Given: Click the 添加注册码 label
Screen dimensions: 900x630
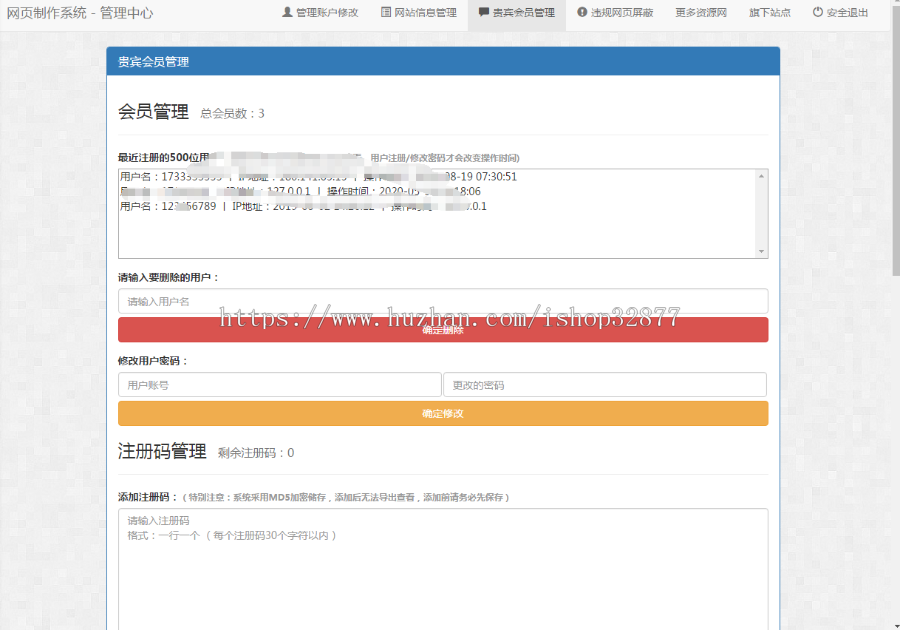Looking at the screenshot, I should click(148, 497).
